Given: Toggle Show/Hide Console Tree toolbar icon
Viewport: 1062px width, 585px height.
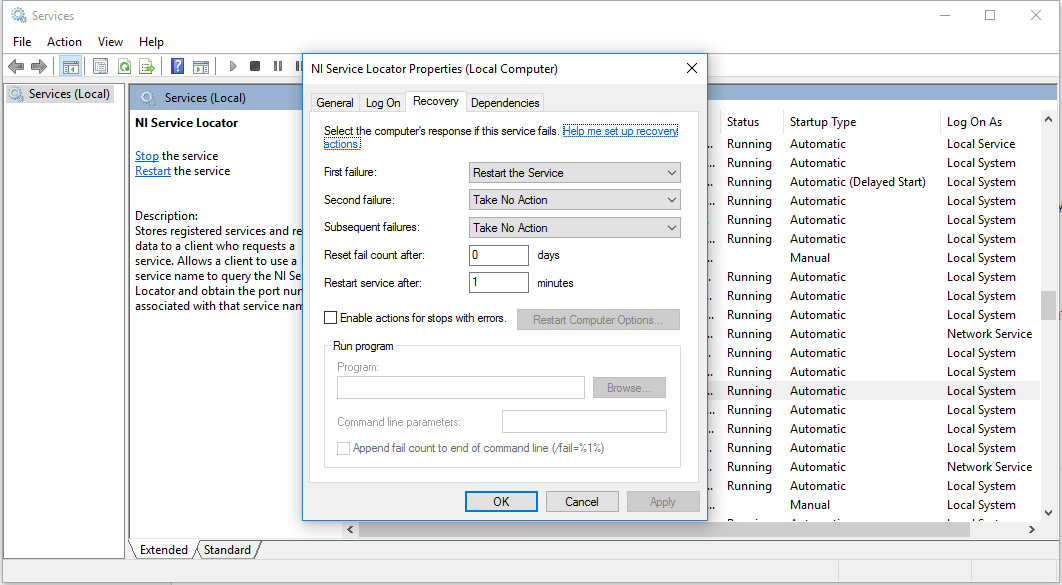Looking at the screenshot, I should point(70,66).
